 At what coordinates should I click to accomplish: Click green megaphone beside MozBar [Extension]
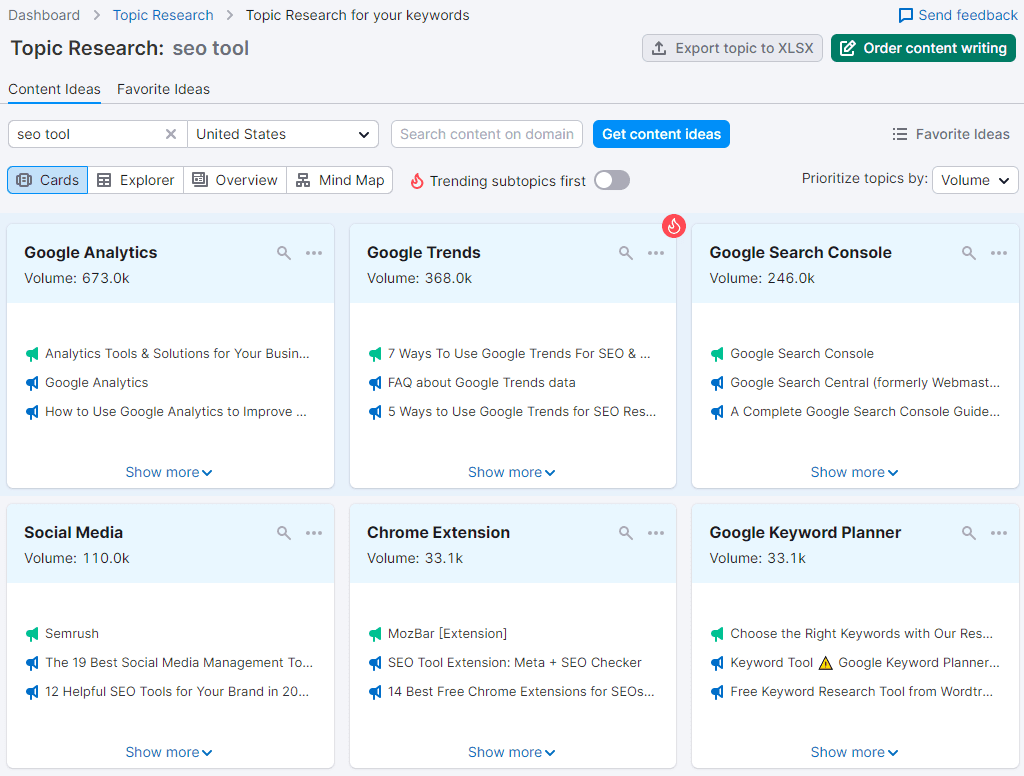(x=375, y=634)
